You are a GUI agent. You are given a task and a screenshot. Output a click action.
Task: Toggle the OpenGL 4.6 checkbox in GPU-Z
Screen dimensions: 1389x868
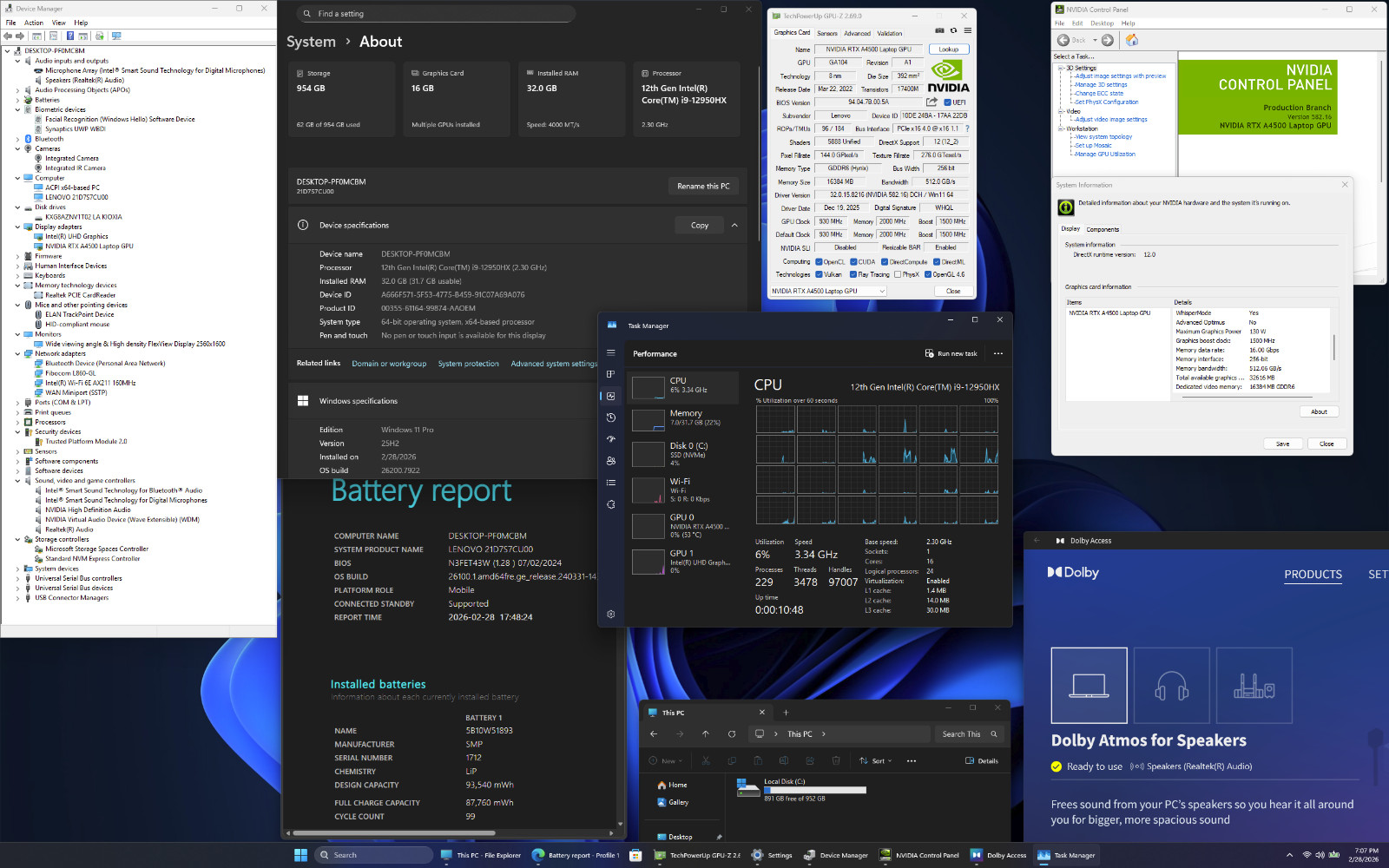click(x=928, y=274)
